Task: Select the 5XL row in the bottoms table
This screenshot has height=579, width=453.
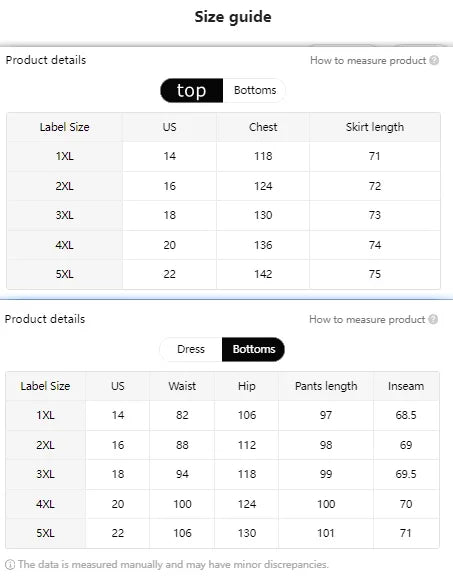Action: pyautogui.click(x=223, y=533)
